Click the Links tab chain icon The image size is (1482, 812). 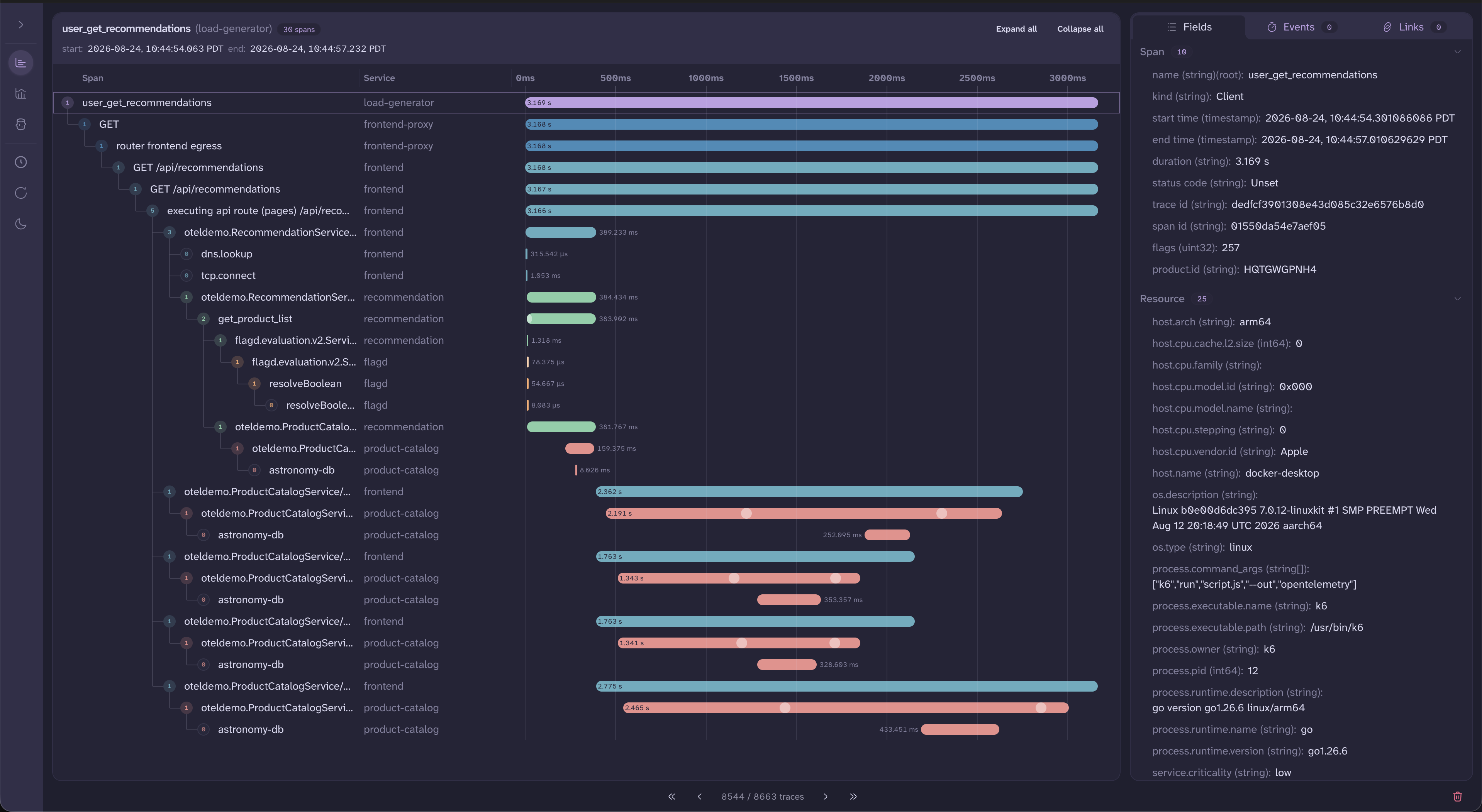pyautogui.click(x=1387, y=27)
